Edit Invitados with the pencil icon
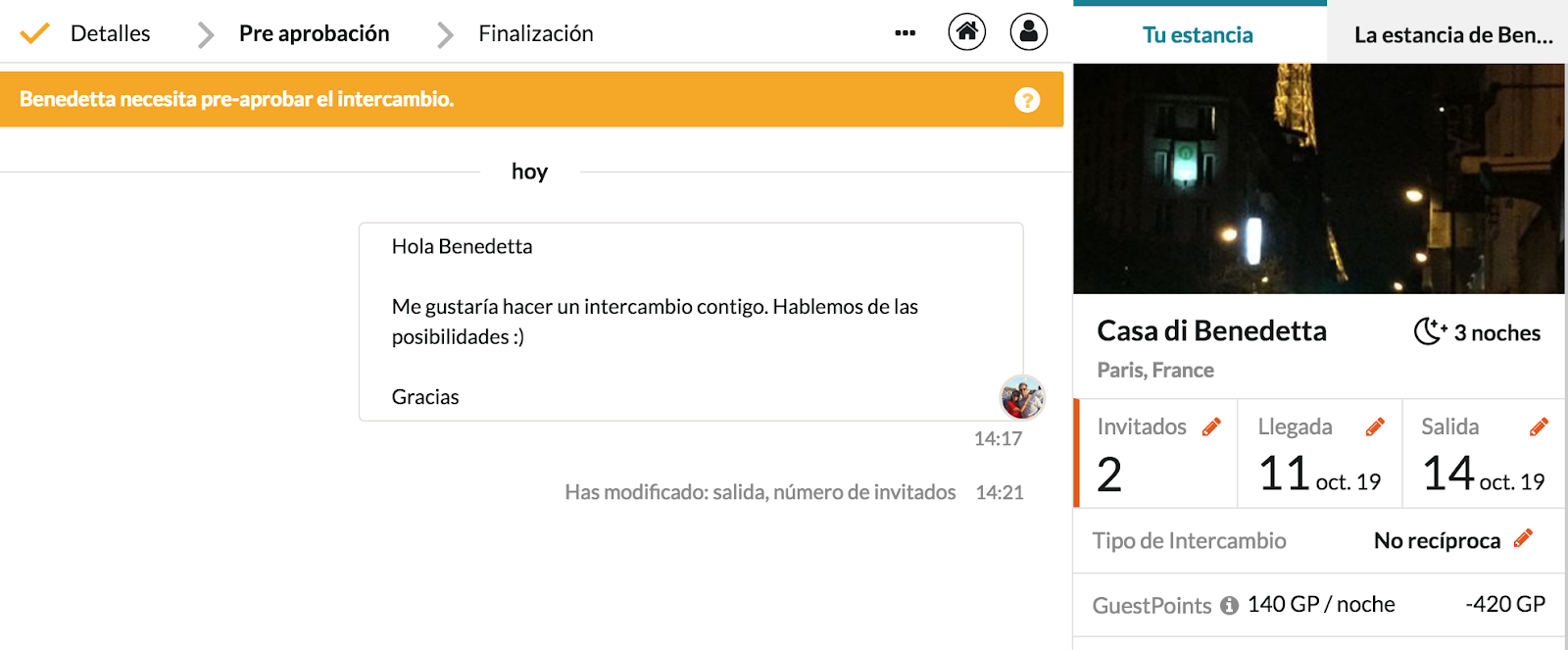 [x=1211, y=426]
